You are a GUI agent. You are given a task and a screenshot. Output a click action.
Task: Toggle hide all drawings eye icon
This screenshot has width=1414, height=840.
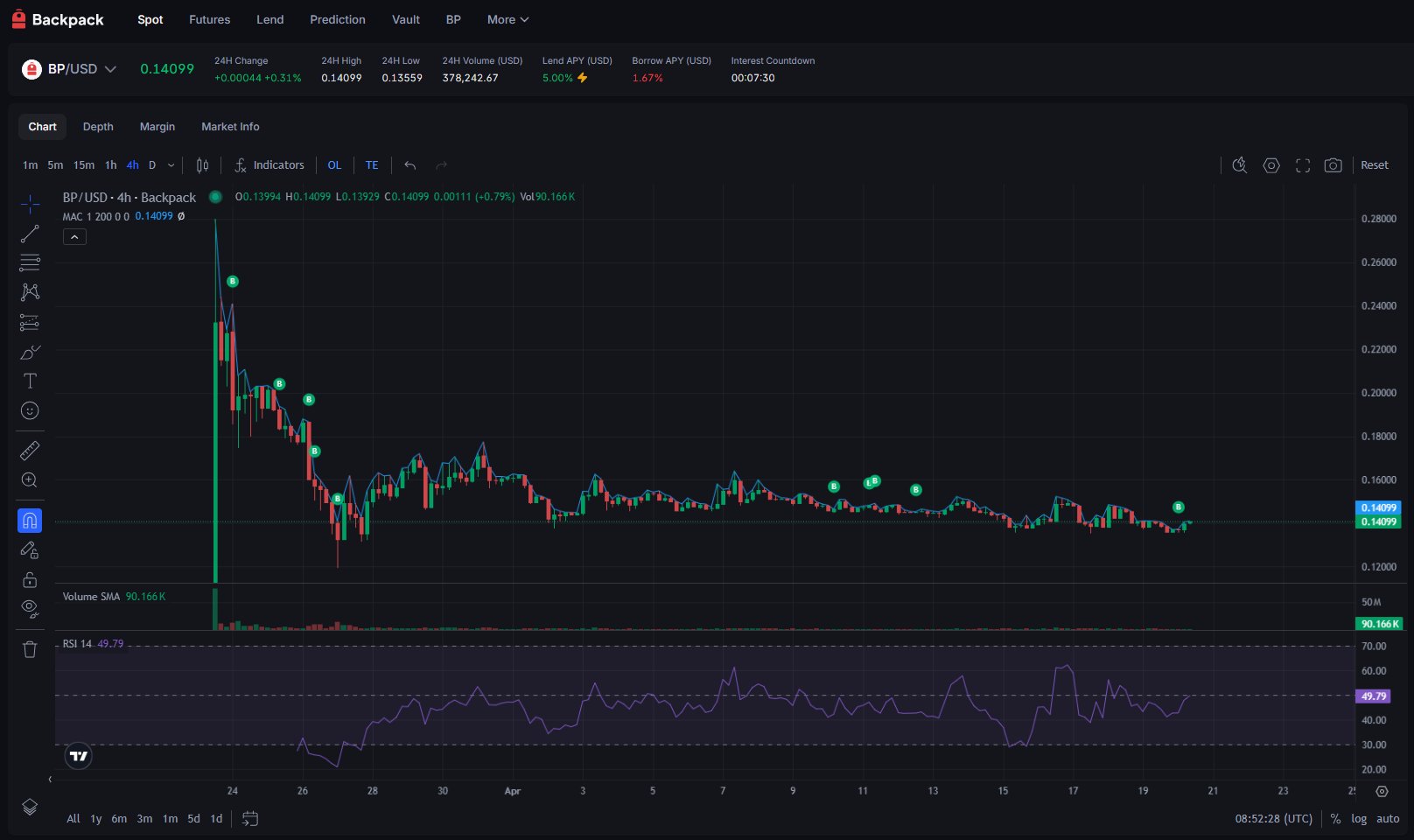(30, 609)
